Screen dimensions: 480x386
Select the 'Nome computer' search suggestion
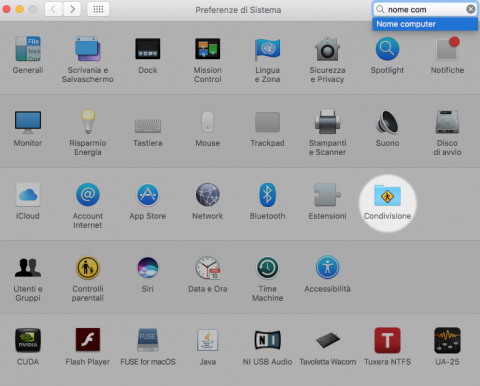[425, 24]
